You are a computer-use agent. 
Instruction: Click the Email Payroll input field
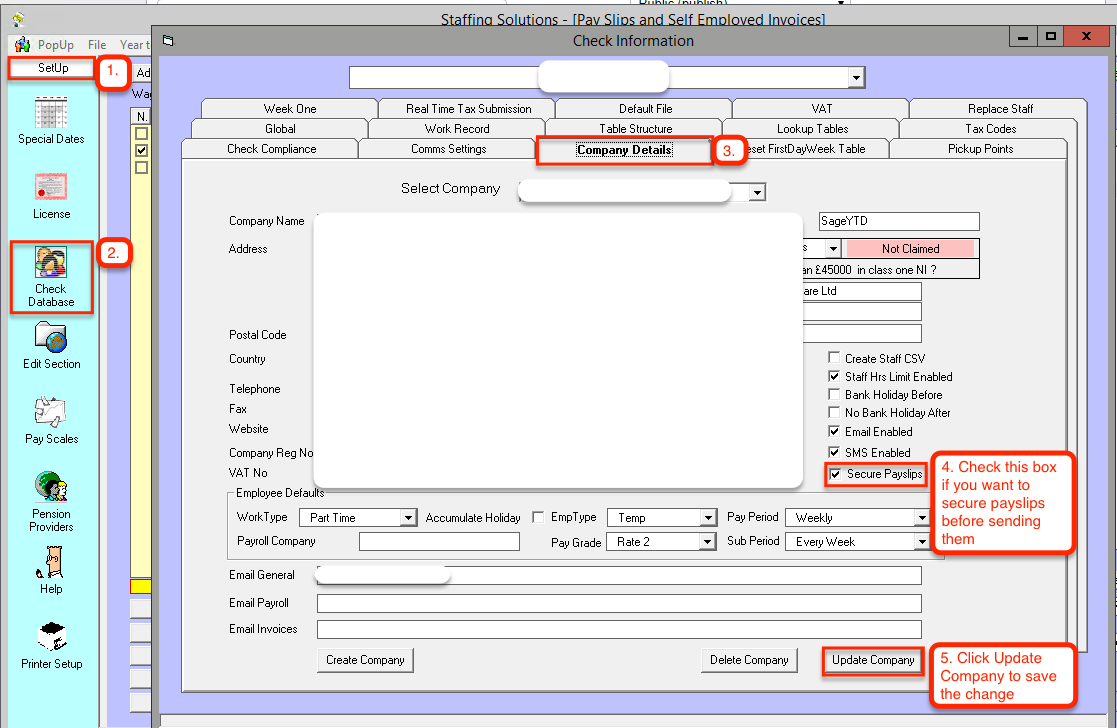click(619, 603)
